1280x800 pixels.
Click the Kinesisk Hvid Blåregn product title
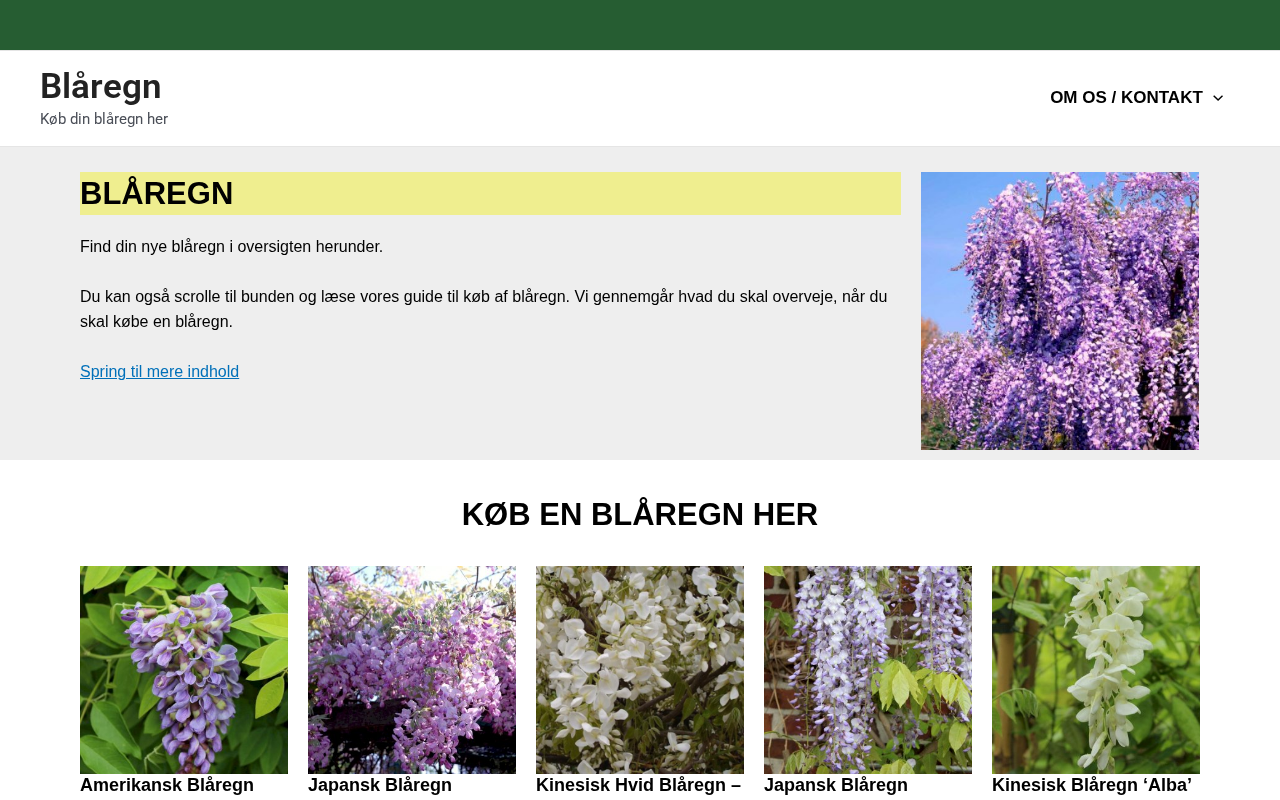[x=639, y=786]
